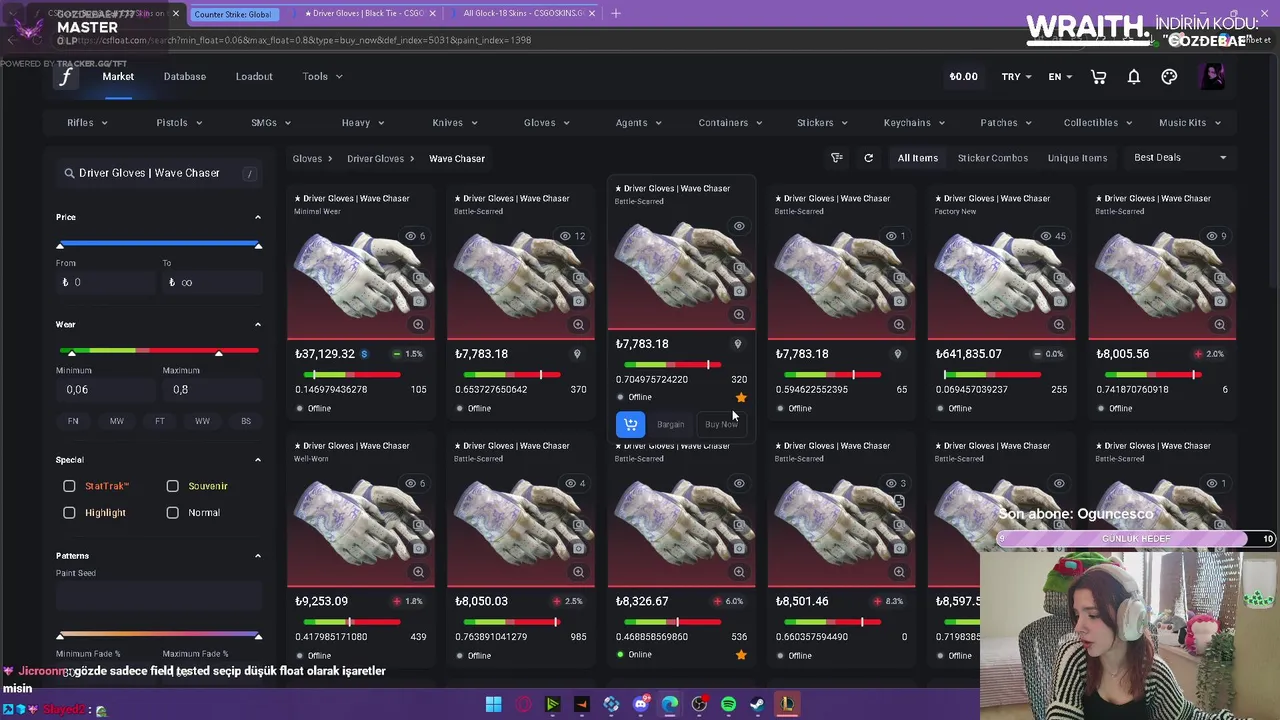
Task: Open the user profile avatar
Action: pyautogui.click(x=1212, y=77)
